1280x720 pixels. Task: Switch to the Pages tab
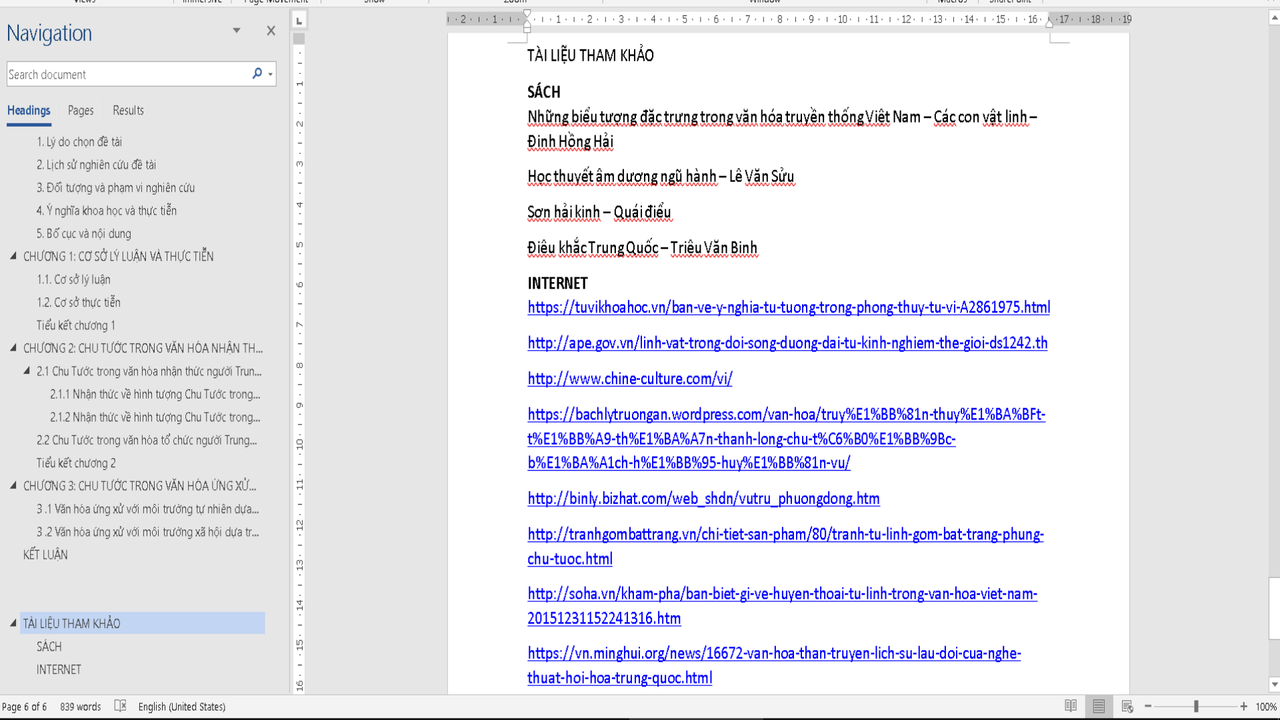click(81, 111)
